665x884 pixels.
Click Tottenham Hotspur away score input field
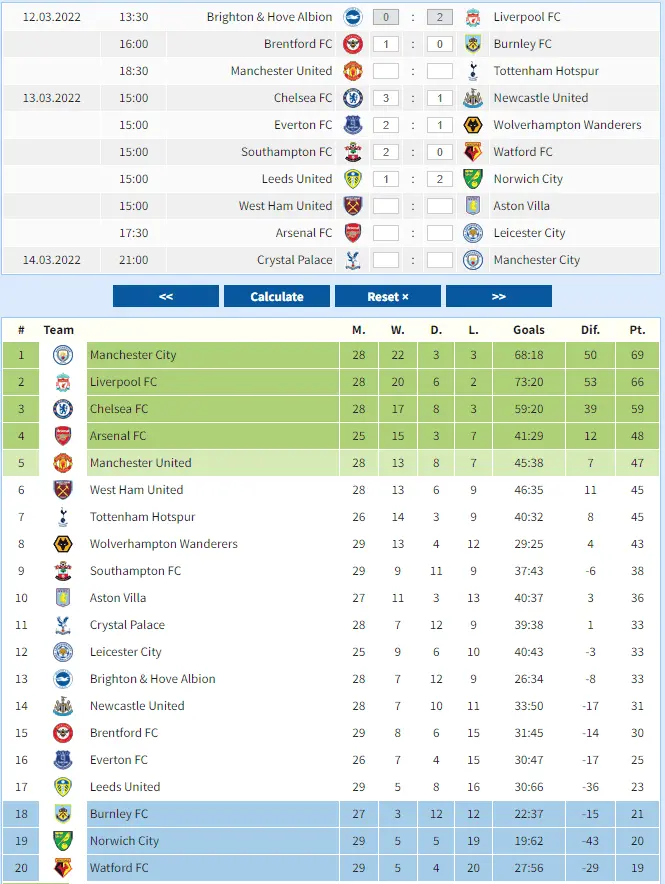point(440,71)
